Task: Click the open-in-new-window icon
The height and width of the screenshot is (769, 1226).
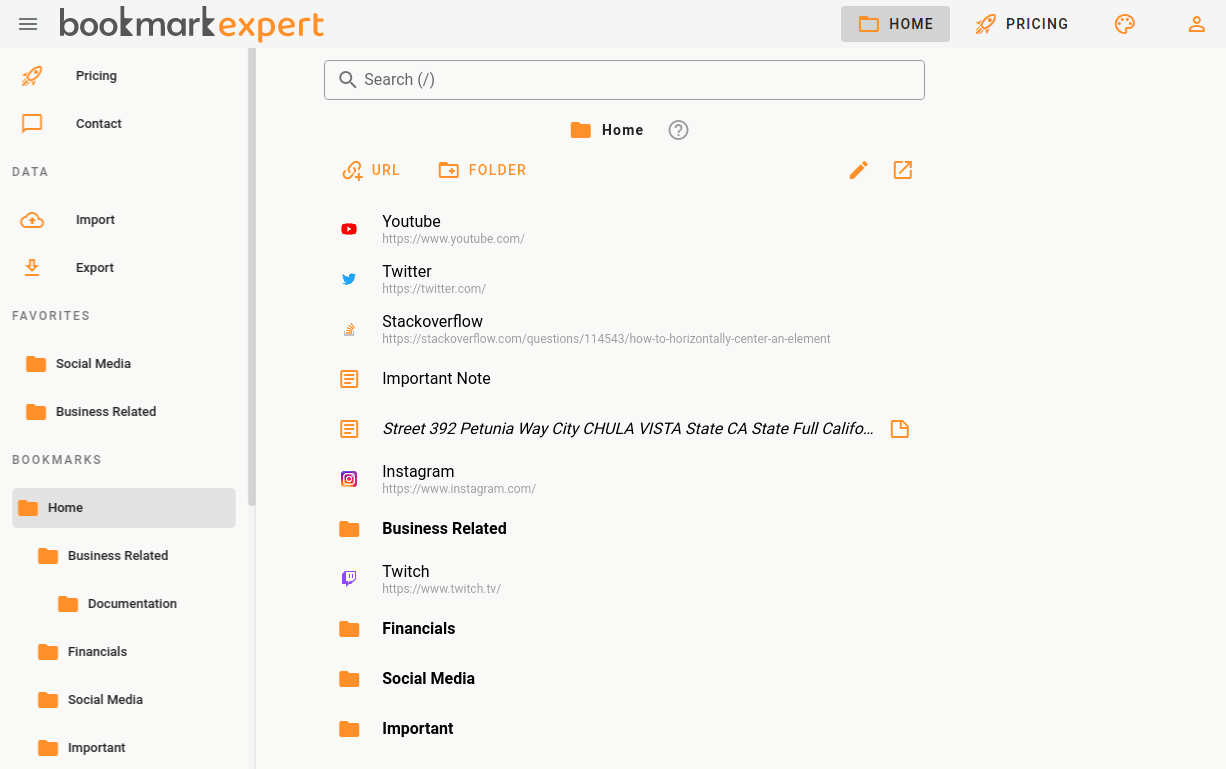Action: (902, 170)
